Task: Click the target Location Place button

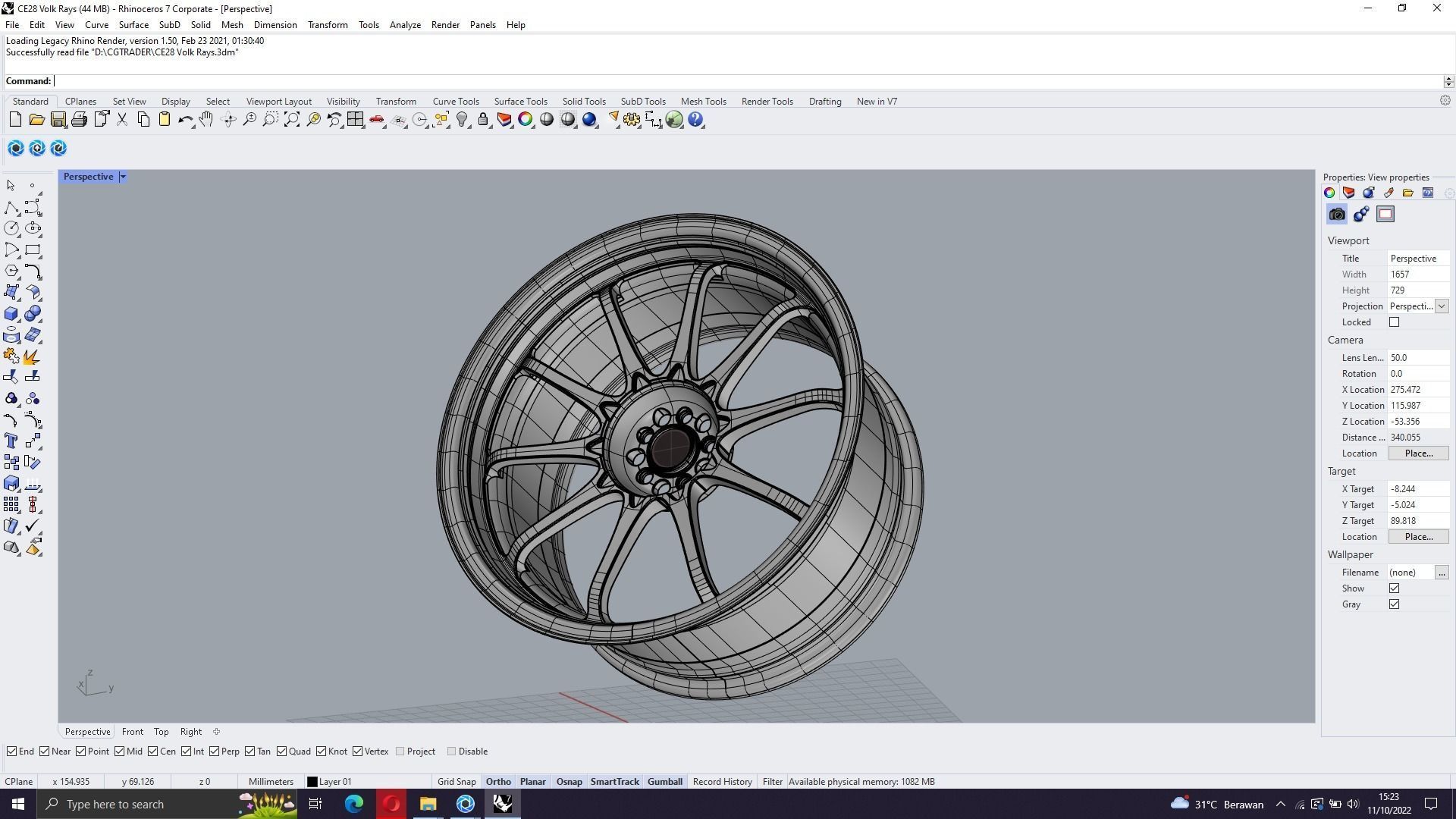Action: click(x=1418, y=537)
